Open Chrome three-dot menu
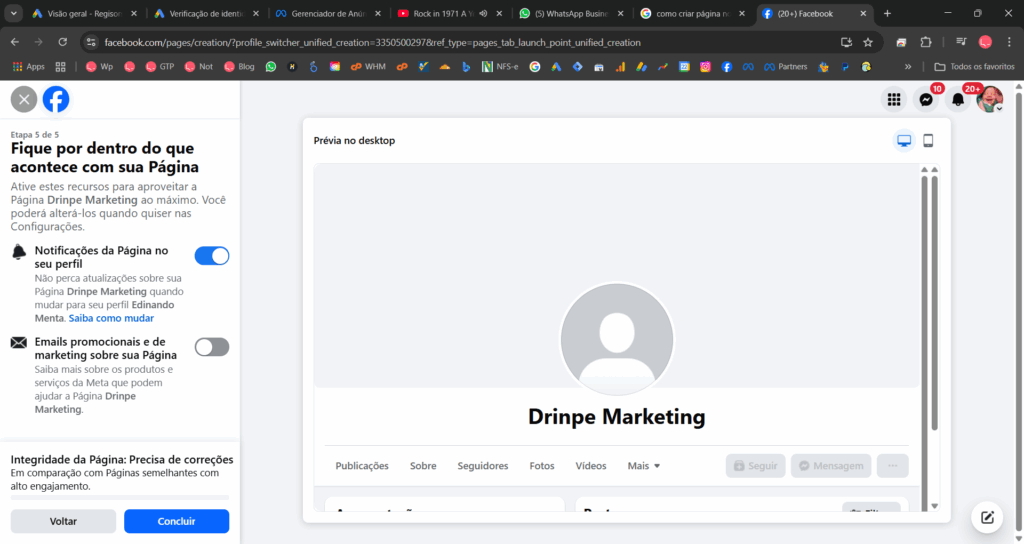Viewport: 1024px width, 544px height. pos(1009,42)
